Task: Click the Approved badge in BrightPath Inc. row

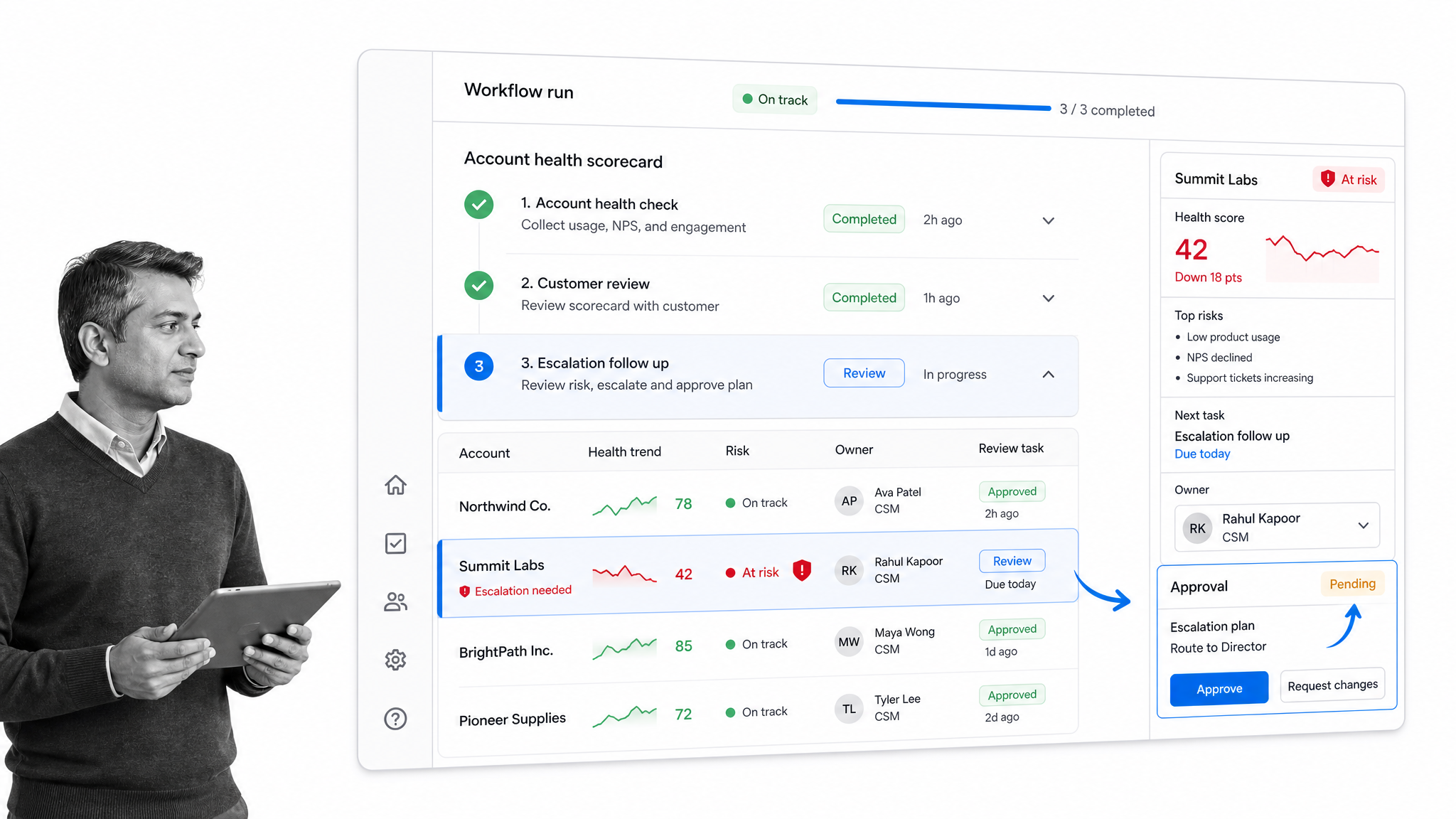Action: point(1012,628)
